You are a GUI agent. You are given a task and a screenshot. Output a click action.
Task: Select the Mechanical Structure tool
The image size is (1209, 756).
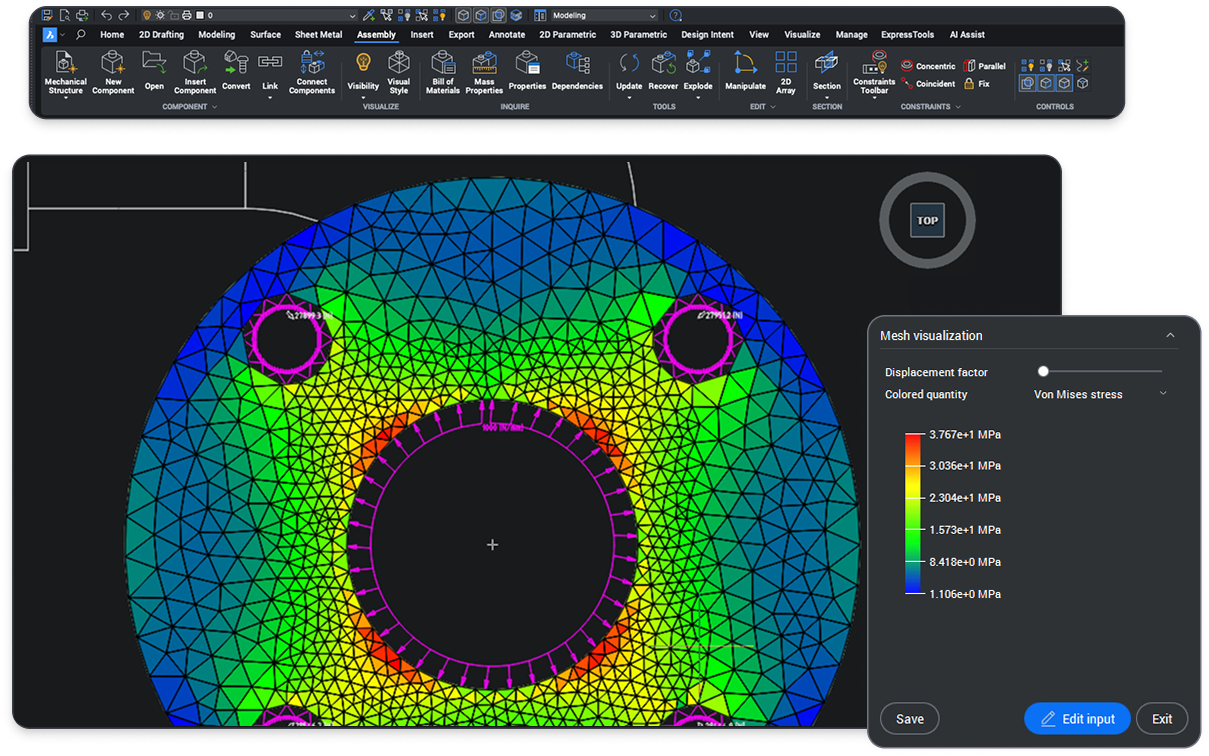pos(66,75)
